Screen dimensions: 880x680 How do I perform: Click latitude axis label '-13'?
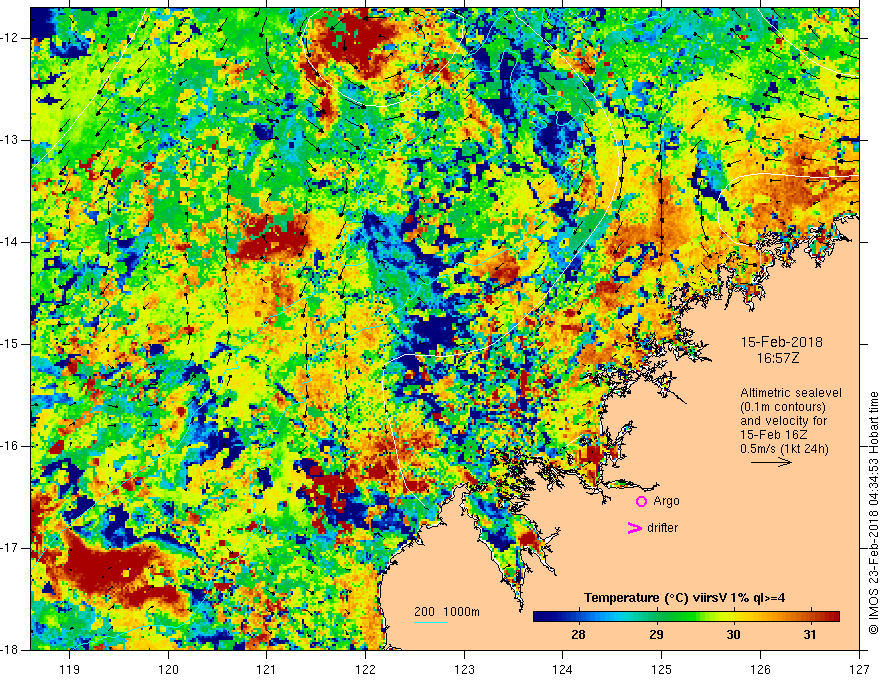coord(10,140)
